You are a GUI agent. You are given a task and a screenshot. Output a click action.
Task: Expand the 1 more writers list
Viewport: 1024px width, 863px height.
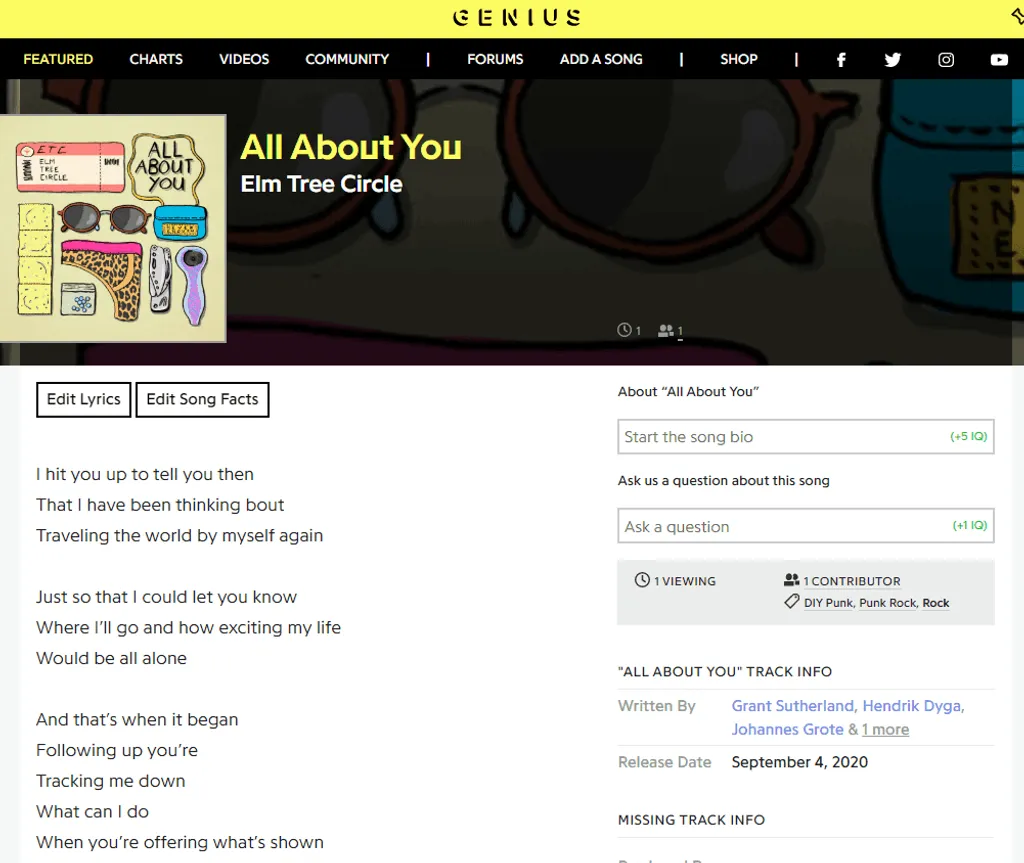tap(885, 729)
